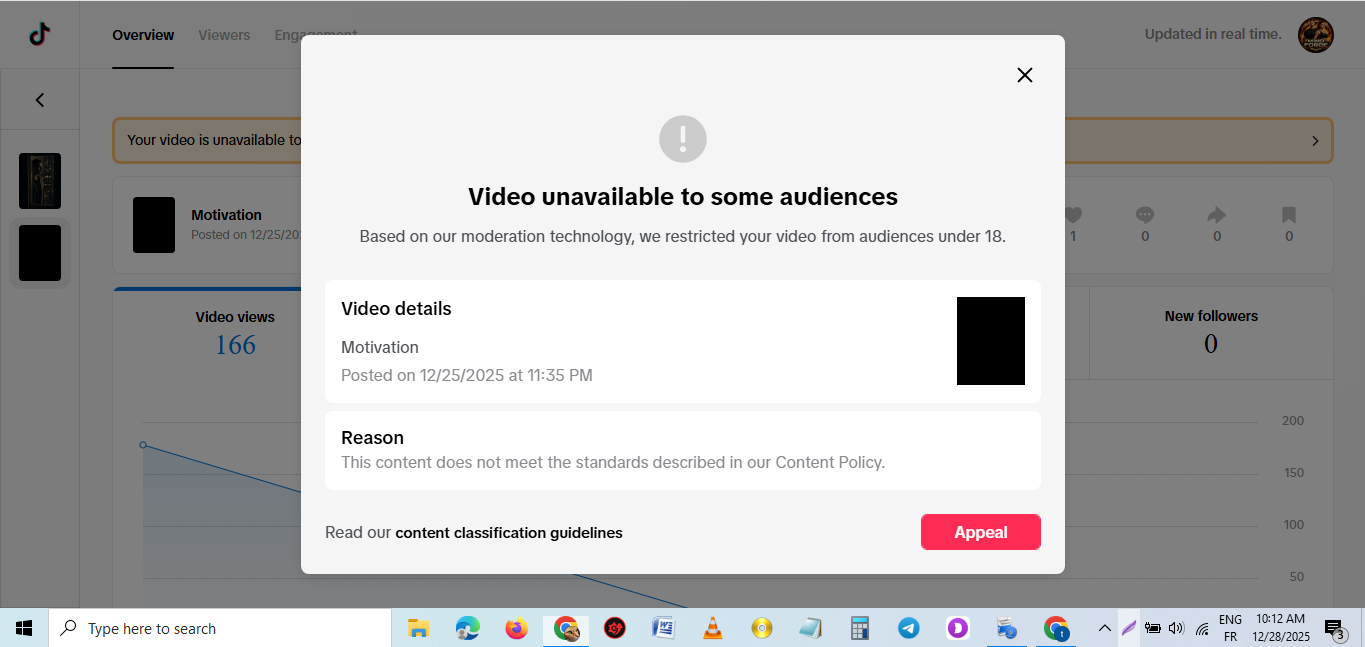Click the saves bookmark icon
Screen dimensions: 1365x647
(x=1289, y=215)
